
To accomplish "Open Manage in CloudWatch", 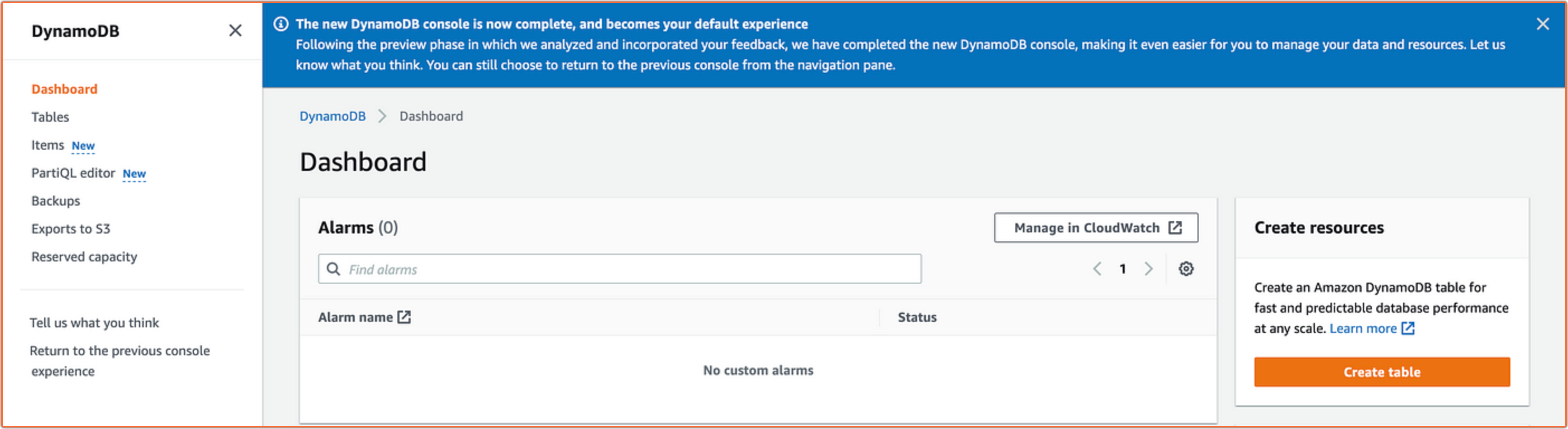I will (1096, 227).
